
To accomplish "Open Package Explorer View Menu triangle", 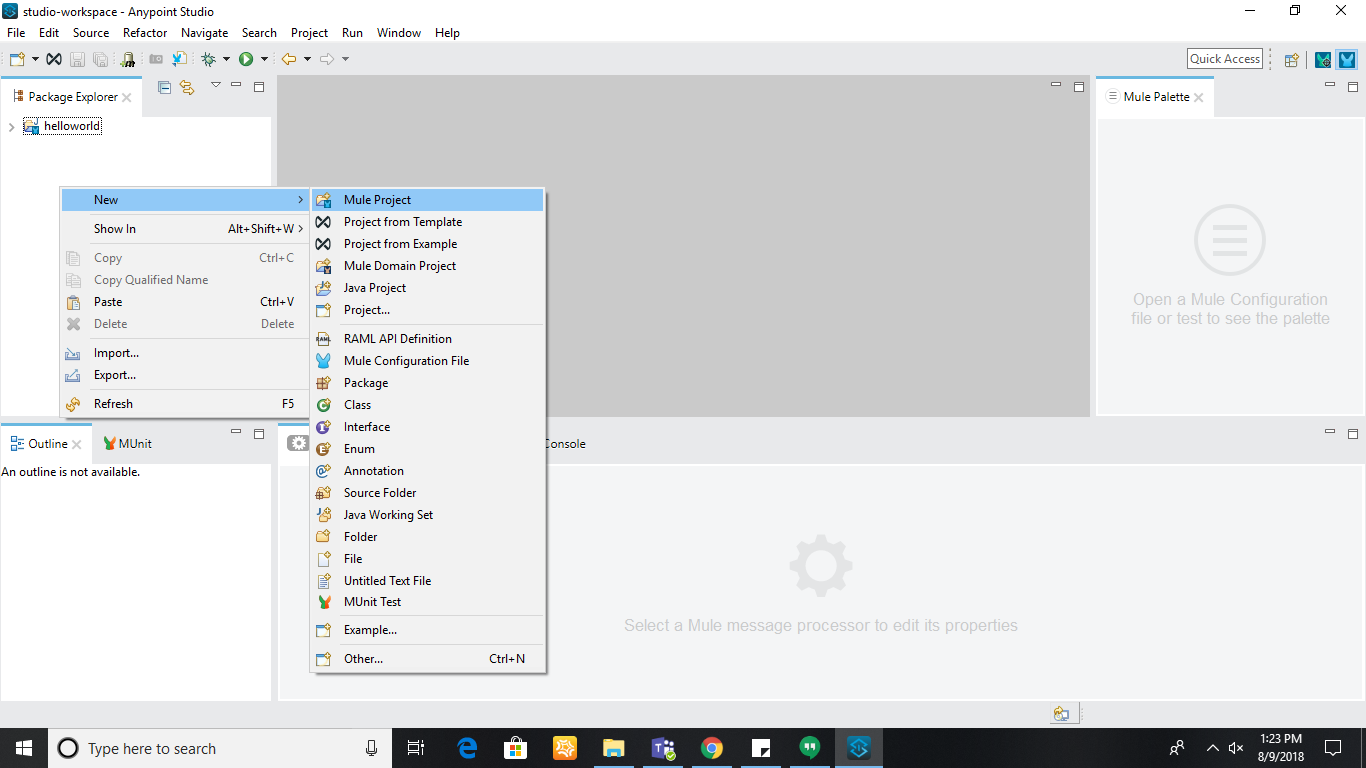I will pos(215,86).
